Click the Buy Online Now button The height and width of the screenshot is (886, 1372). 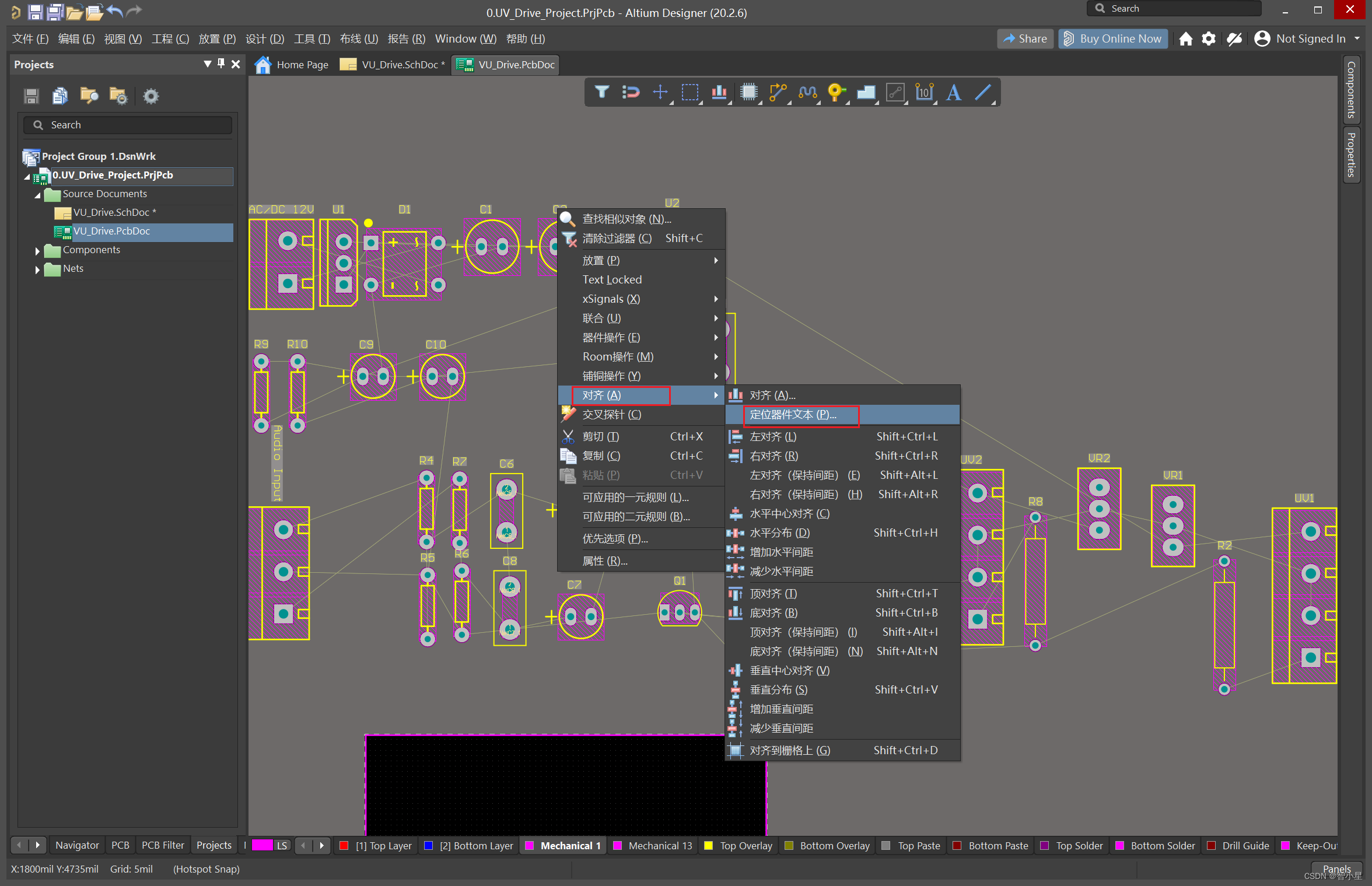1112,38
